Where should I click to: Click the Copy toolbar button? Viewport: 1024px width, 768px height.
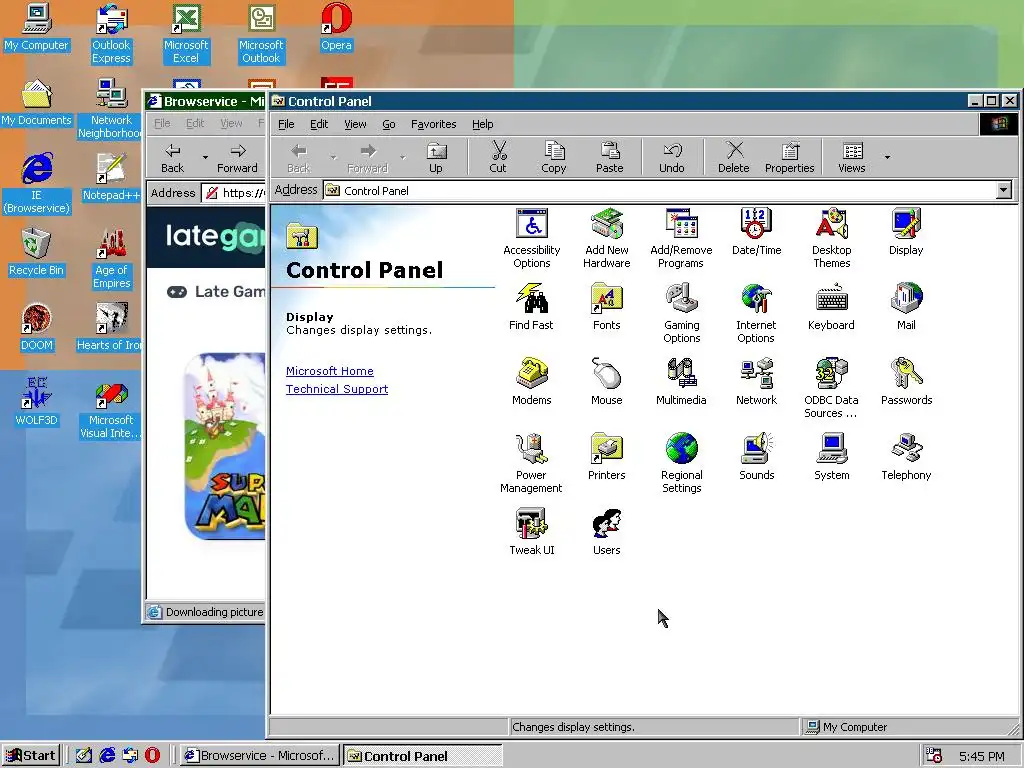coord(553,158)
